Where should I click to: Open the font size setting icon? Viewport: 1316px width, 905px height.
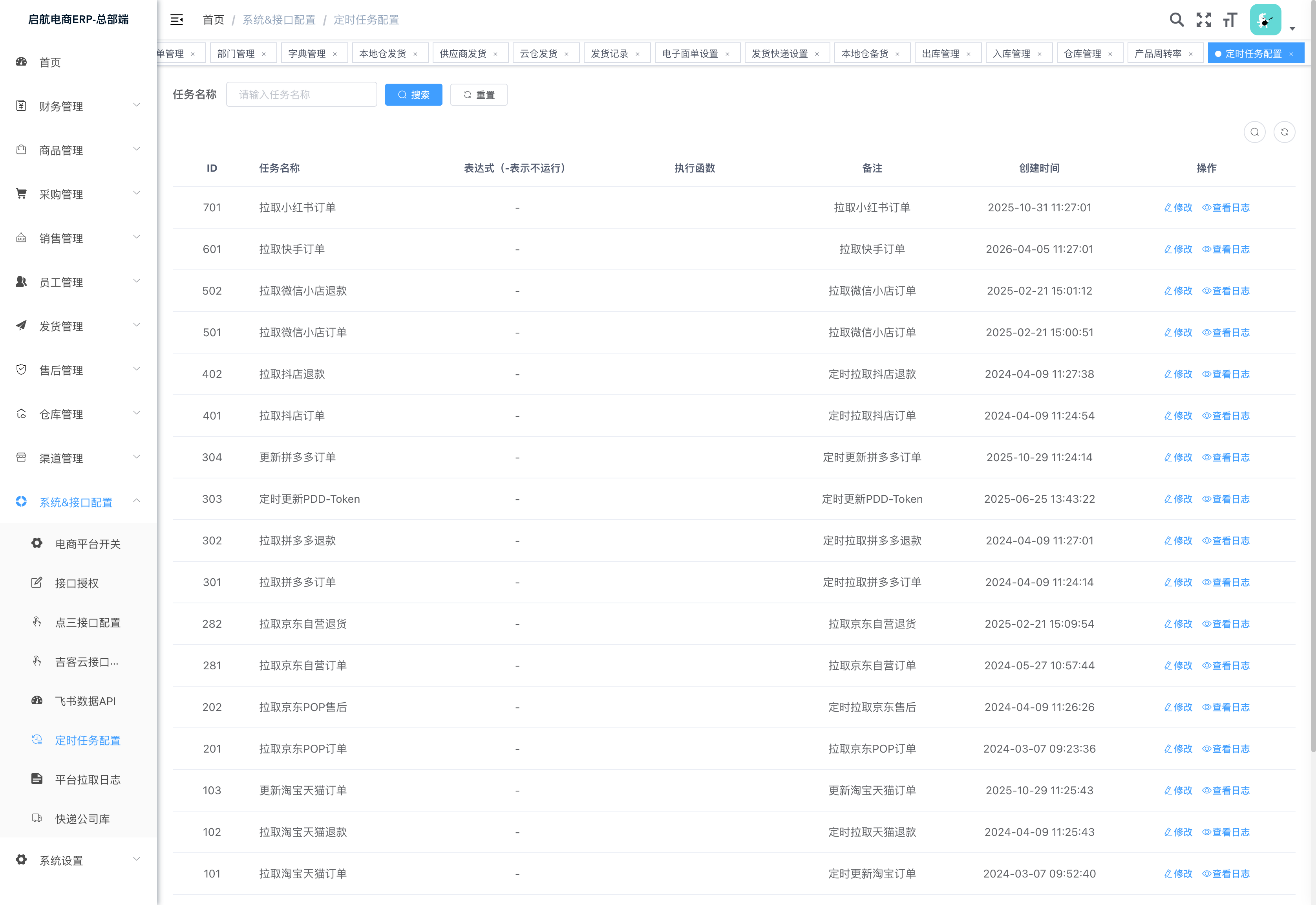click(x=1229, y=20)
